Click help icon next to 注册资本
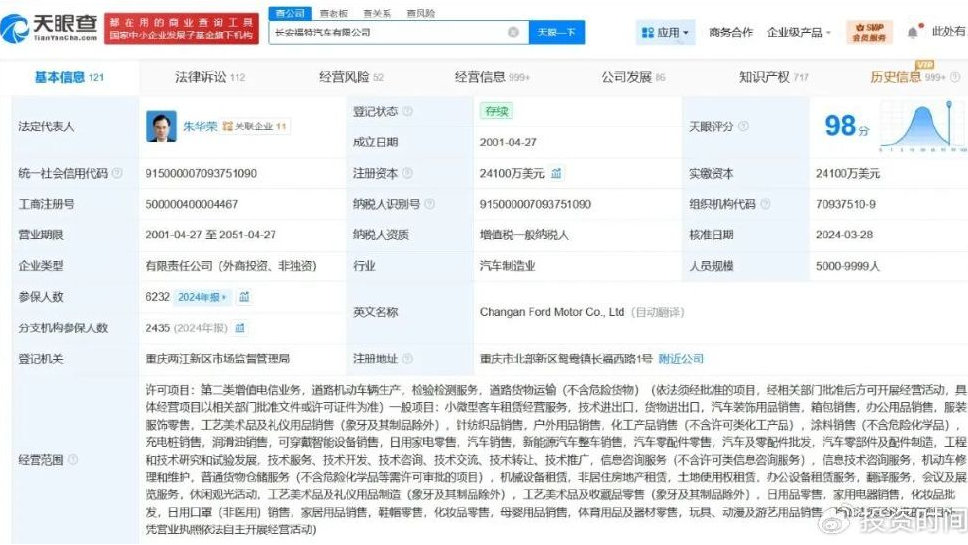This screenshot has height=545, width=968. pyautogui.click(x=407, y=173)
